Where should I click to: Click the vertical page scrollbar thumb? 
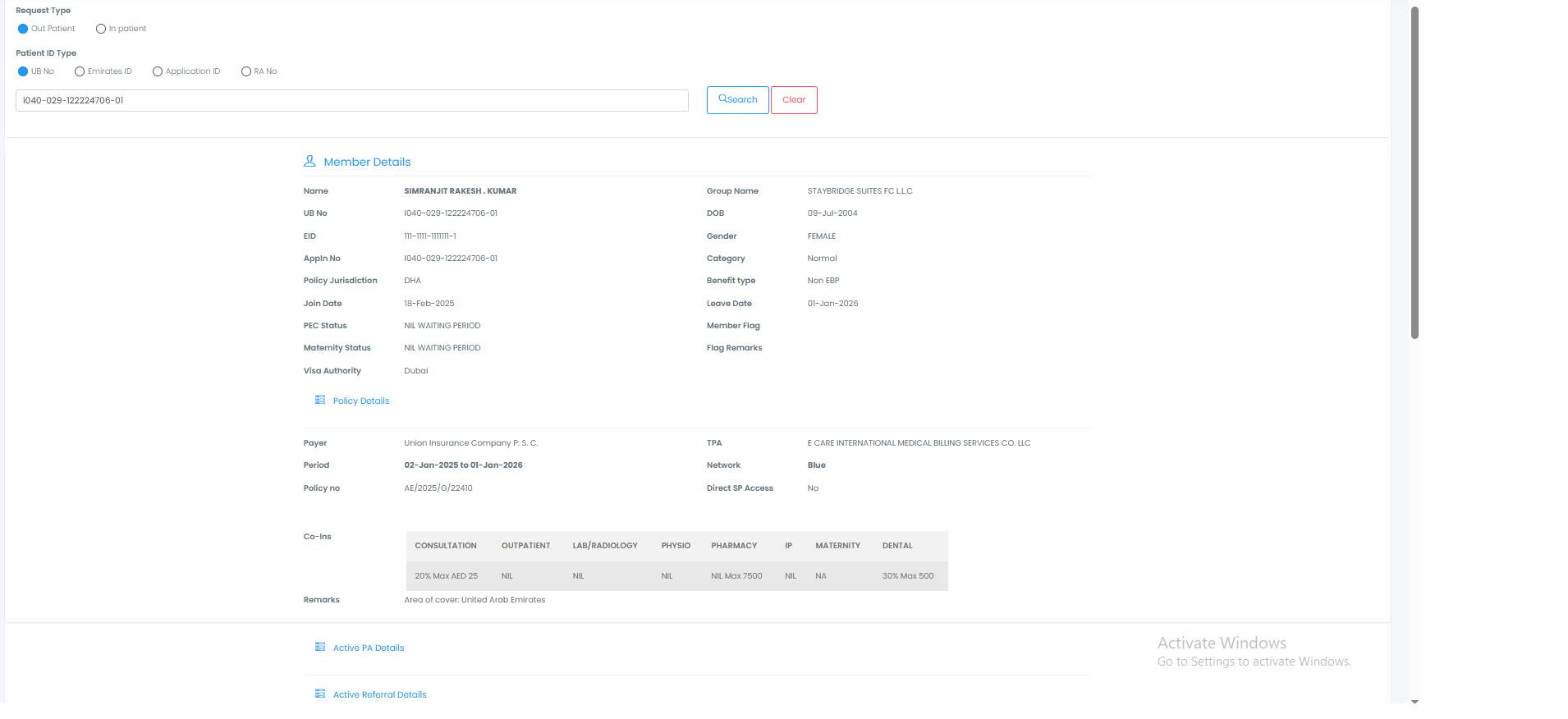(1414, 172)
